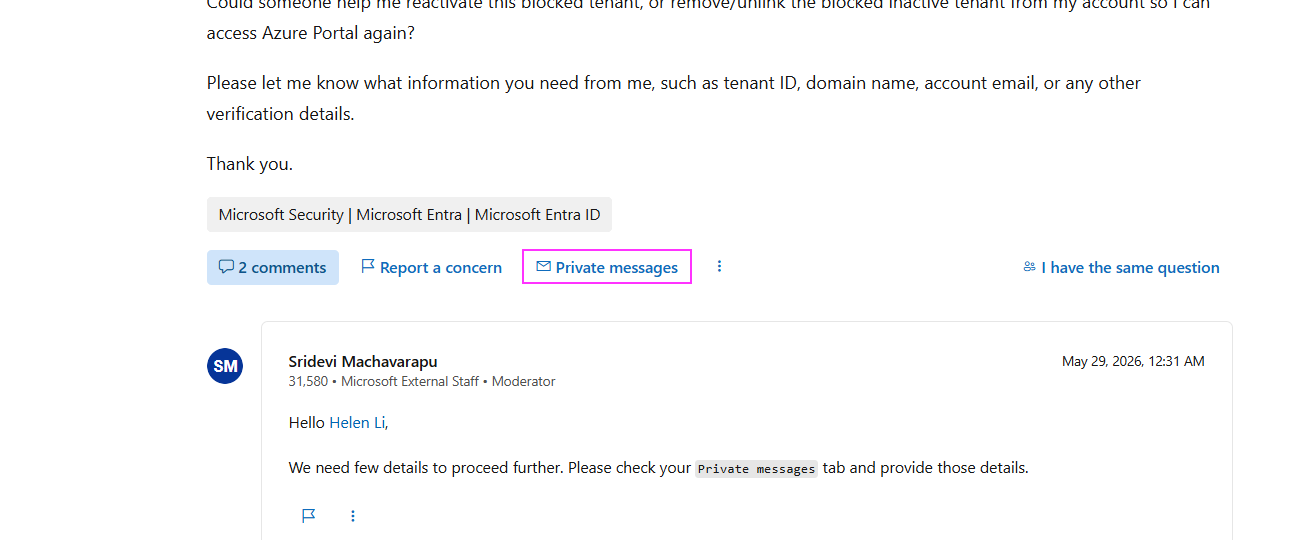Choose the I have the same question label
The width and height of the screenshot is (1304, 540).
coord(1130,267)
